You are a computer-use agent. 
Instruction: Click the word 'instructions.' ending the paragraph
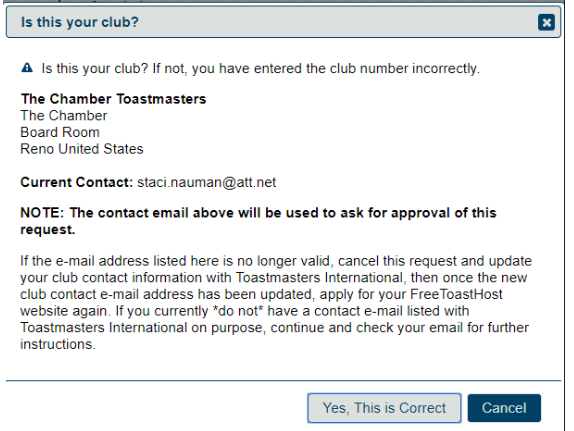click(x=58, y=344)
